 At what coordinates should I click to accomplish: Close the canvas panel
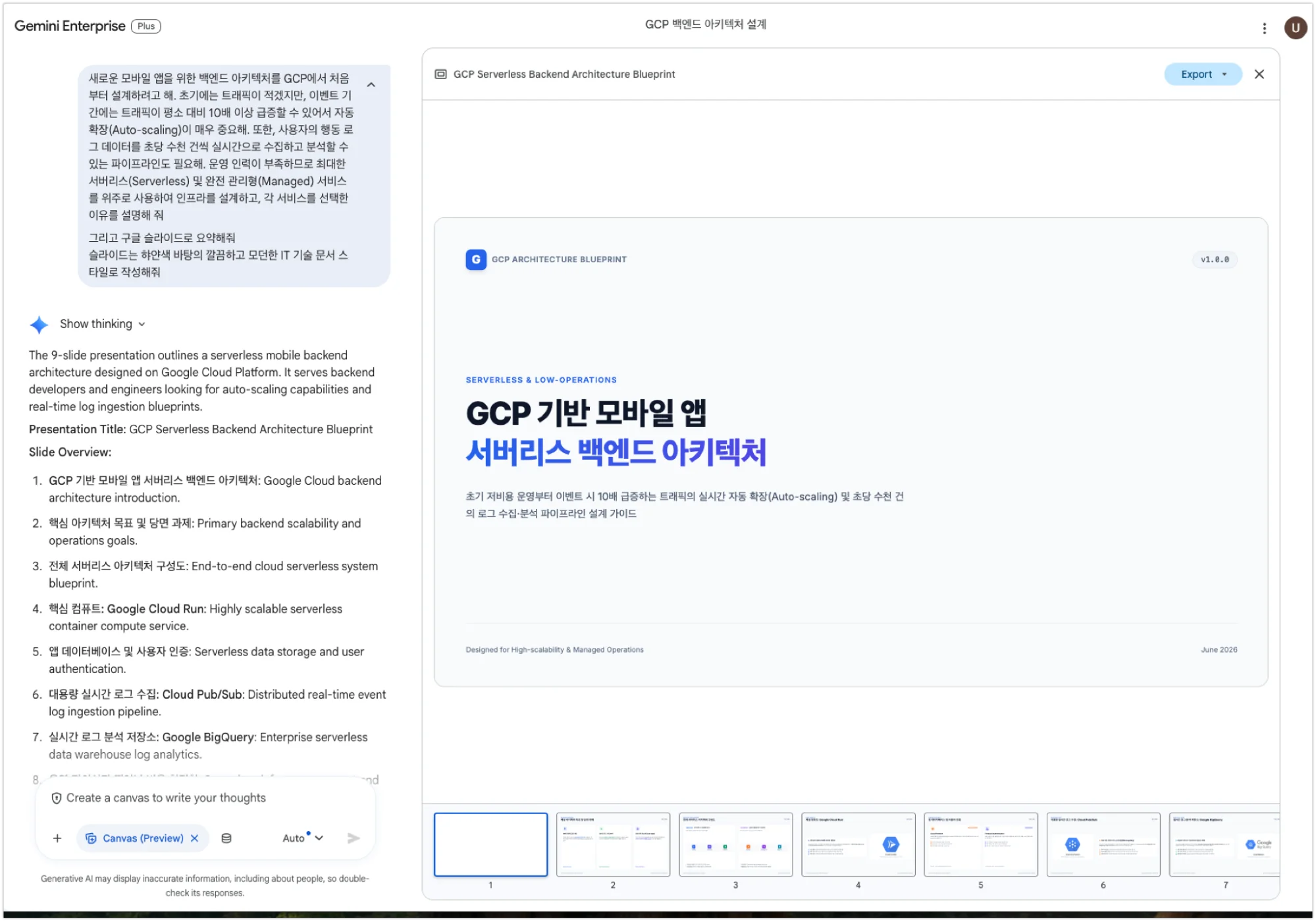(1259, 74)
